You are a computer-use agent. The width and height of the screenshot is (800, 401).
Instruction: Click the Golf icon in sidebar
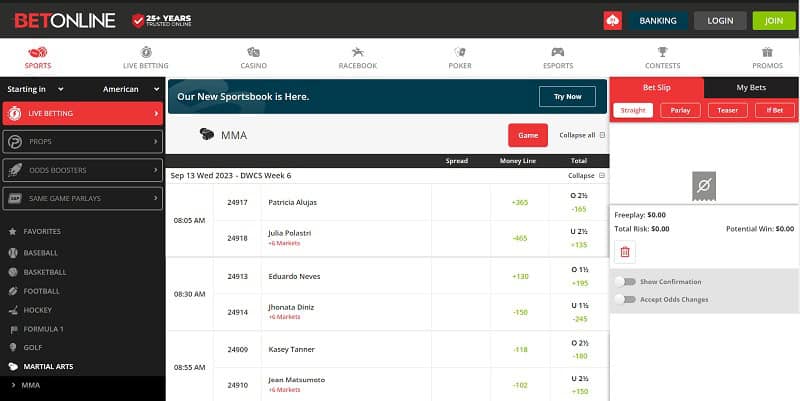(x=13, y=347)
